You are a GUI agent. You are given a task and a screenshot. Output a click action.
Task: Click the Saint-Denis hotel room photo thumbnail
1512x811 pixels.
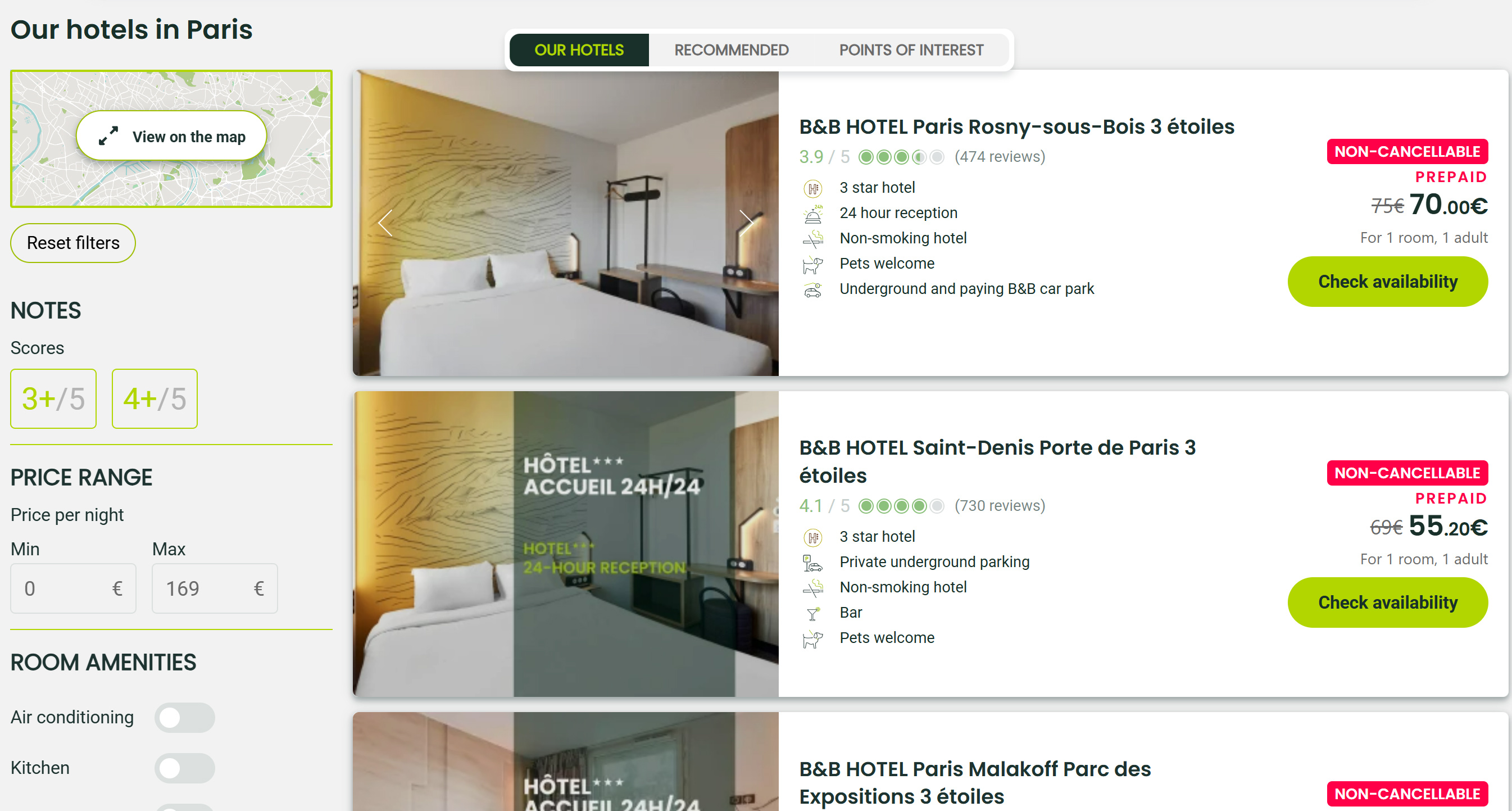tap(565, 544)
